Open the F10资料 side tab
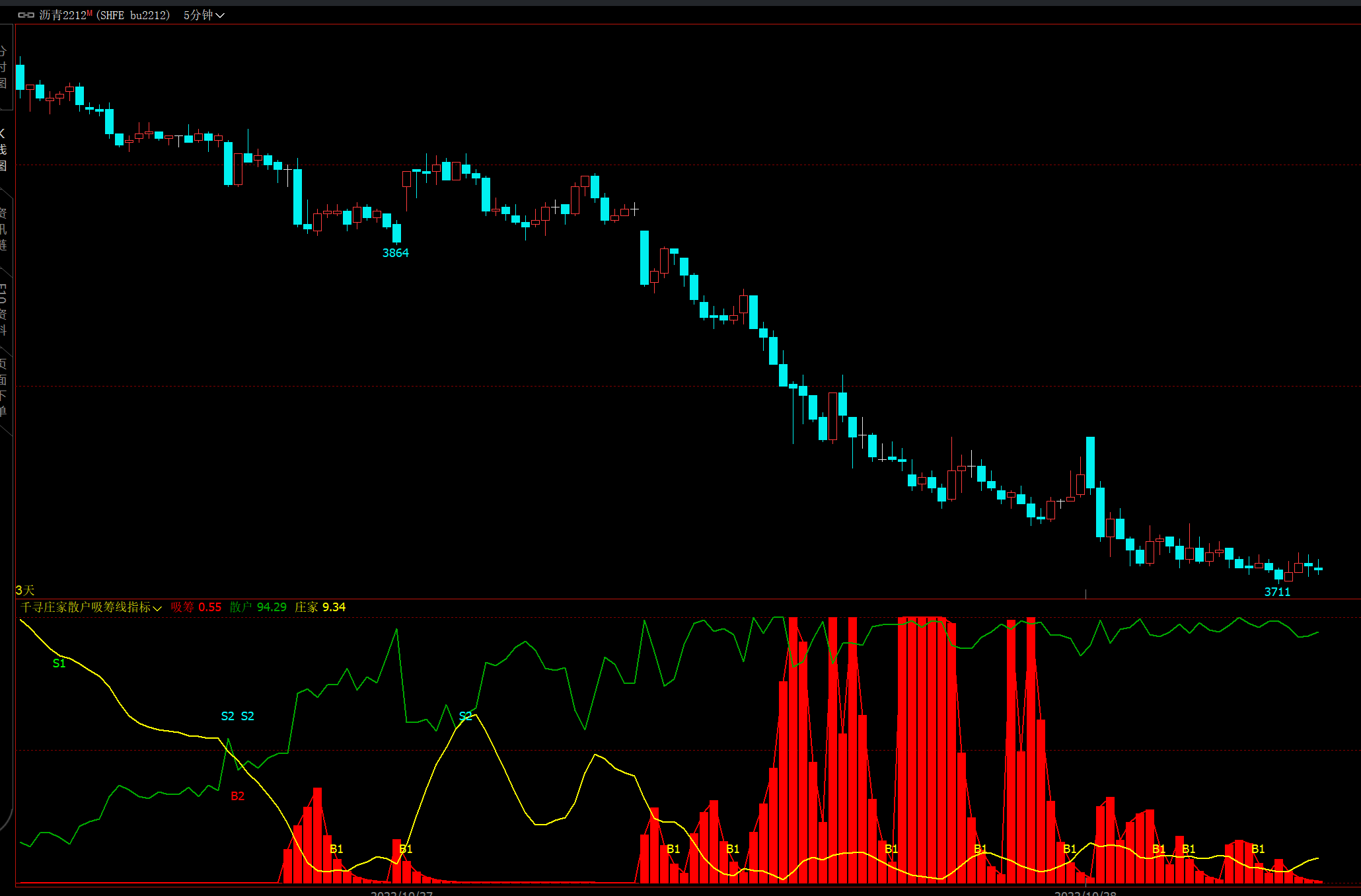 coord(3,309)
